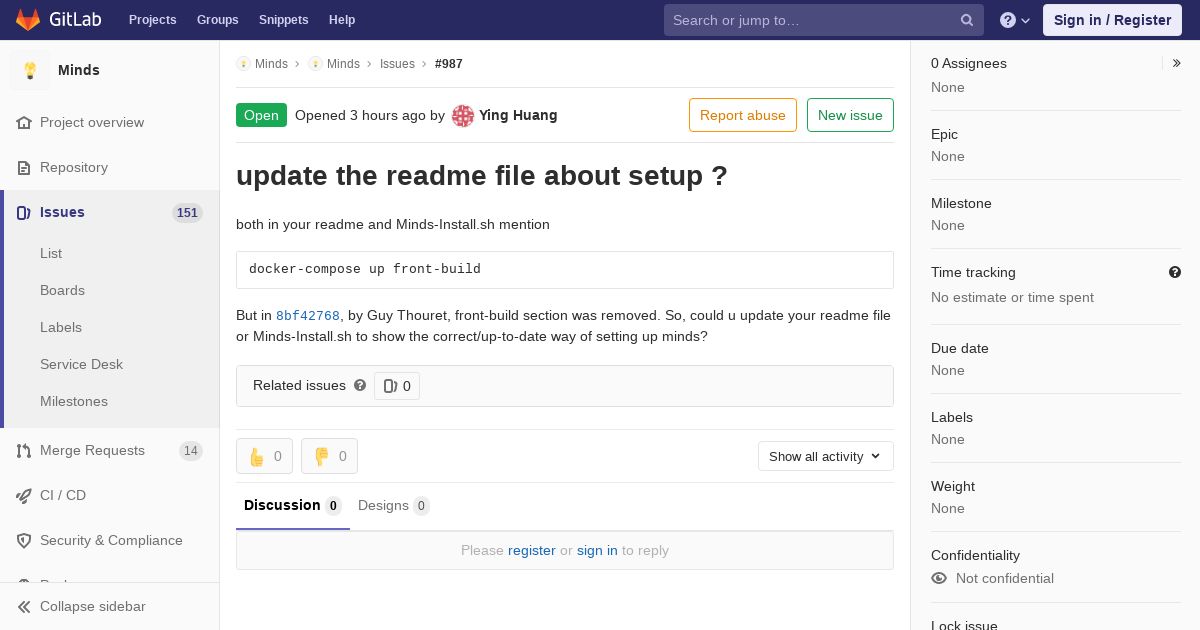Open the Snippets menu item

[x=283, y=20]
